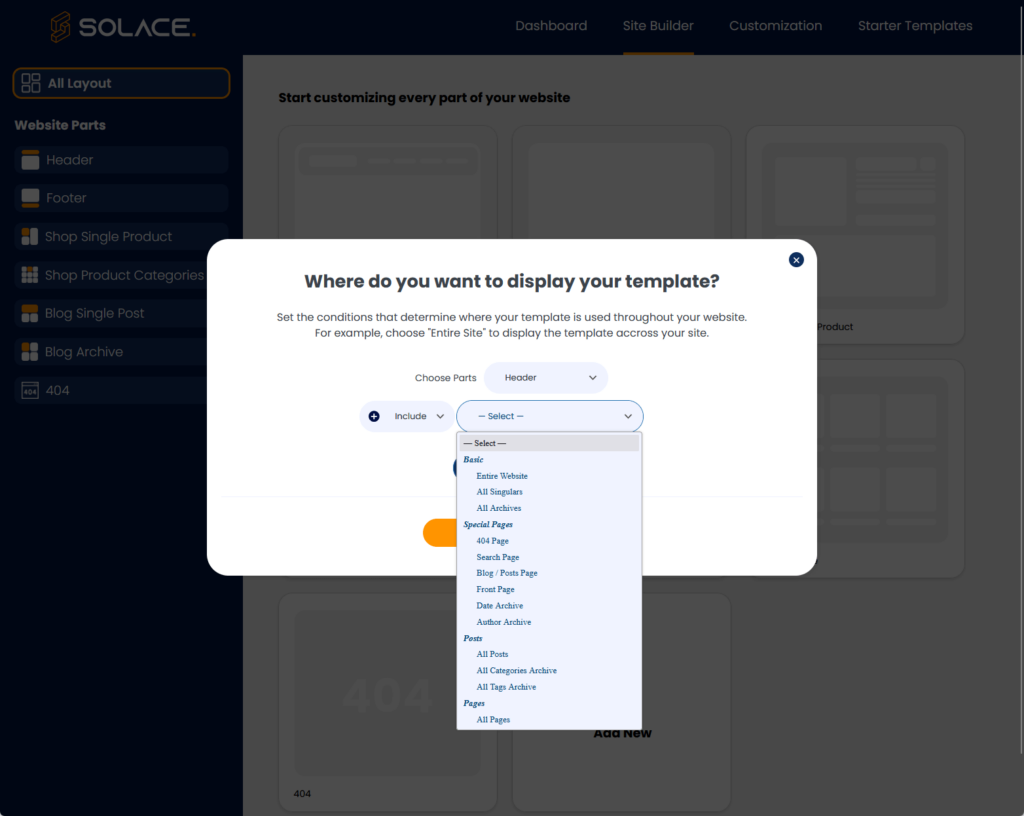Select the 404 Page option

pyautogui.click(x=492, y=540)
